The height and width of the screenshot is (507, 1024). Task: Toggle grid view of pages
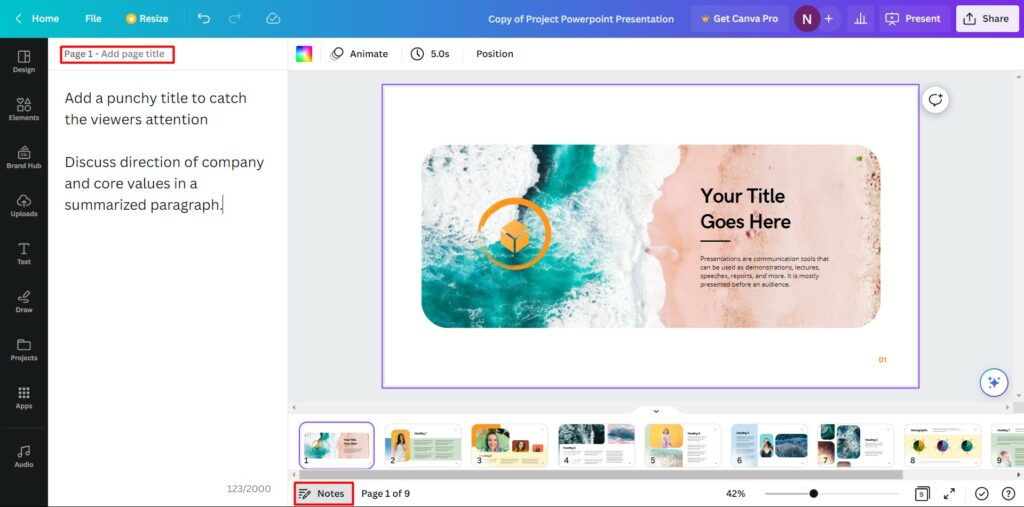pyautogui.click(x=922, y=493)
